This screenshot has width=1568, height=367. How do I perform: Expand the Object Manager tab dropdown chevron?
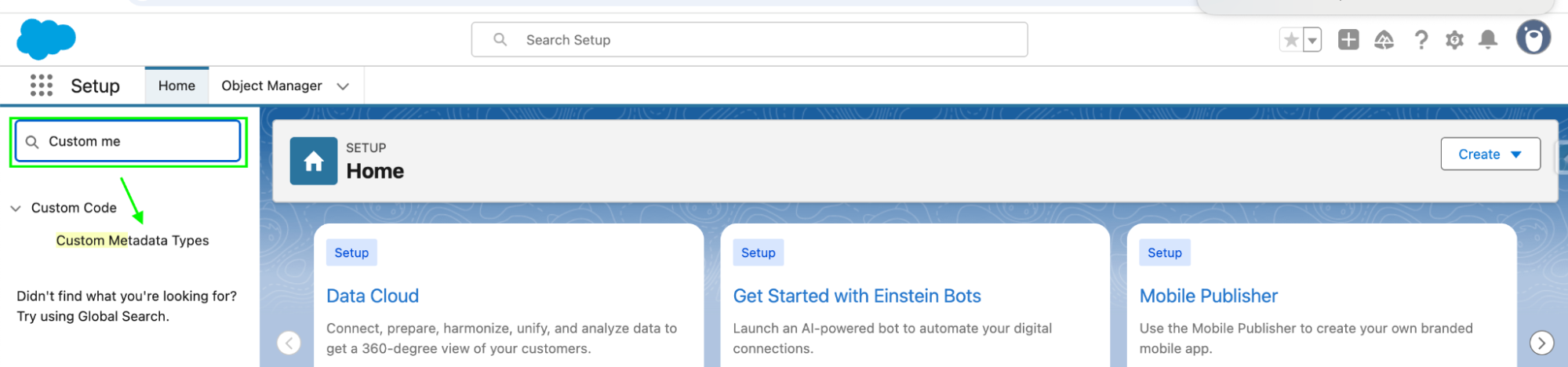click(x=343, y=86)
